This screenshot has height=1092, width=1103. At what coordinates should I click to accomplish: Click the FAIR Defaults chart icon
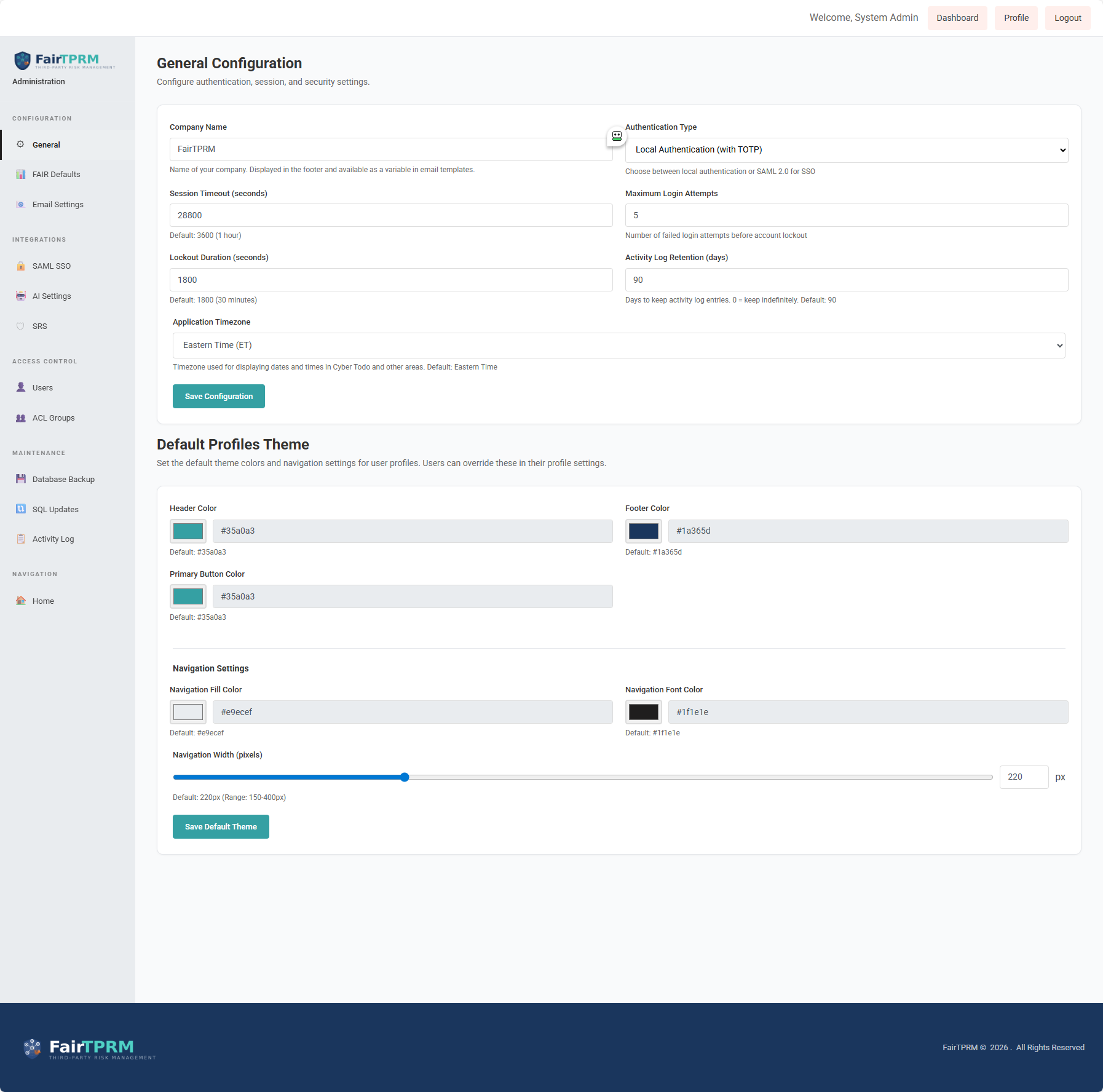(x=21, y=175)
